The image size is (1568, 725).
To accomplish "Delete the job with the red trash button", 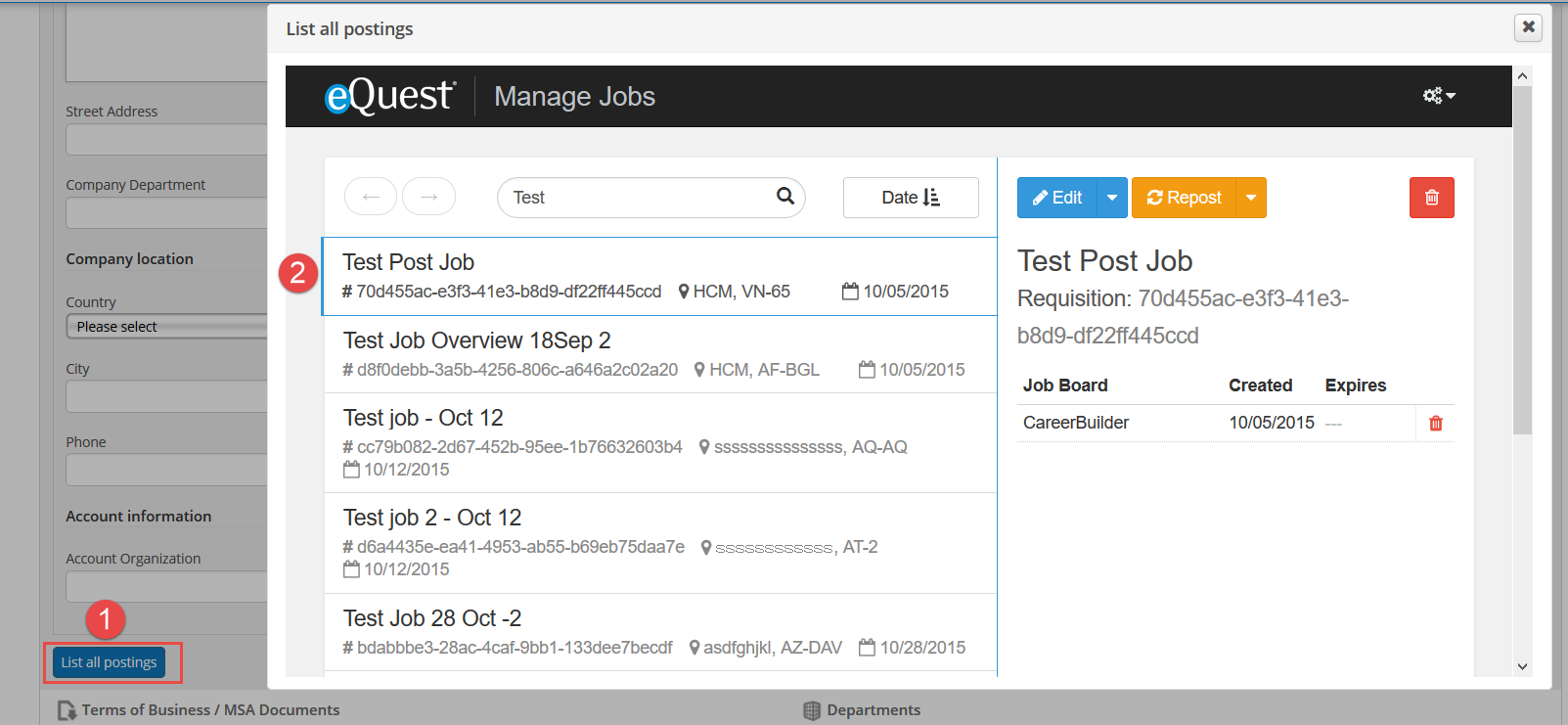I will point(1432,198).
